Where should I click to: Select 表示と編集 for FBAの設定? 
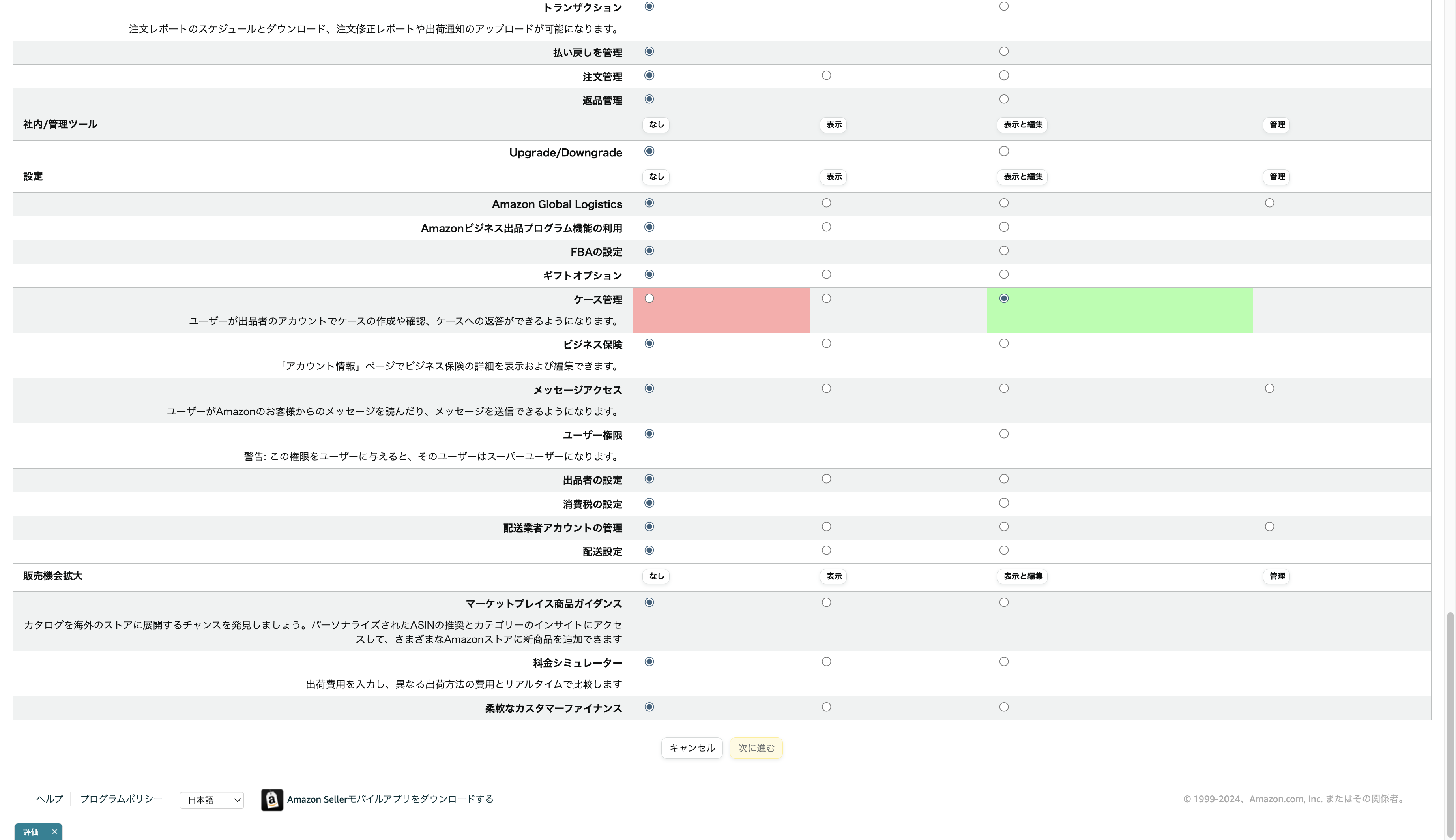[1004, 251]
